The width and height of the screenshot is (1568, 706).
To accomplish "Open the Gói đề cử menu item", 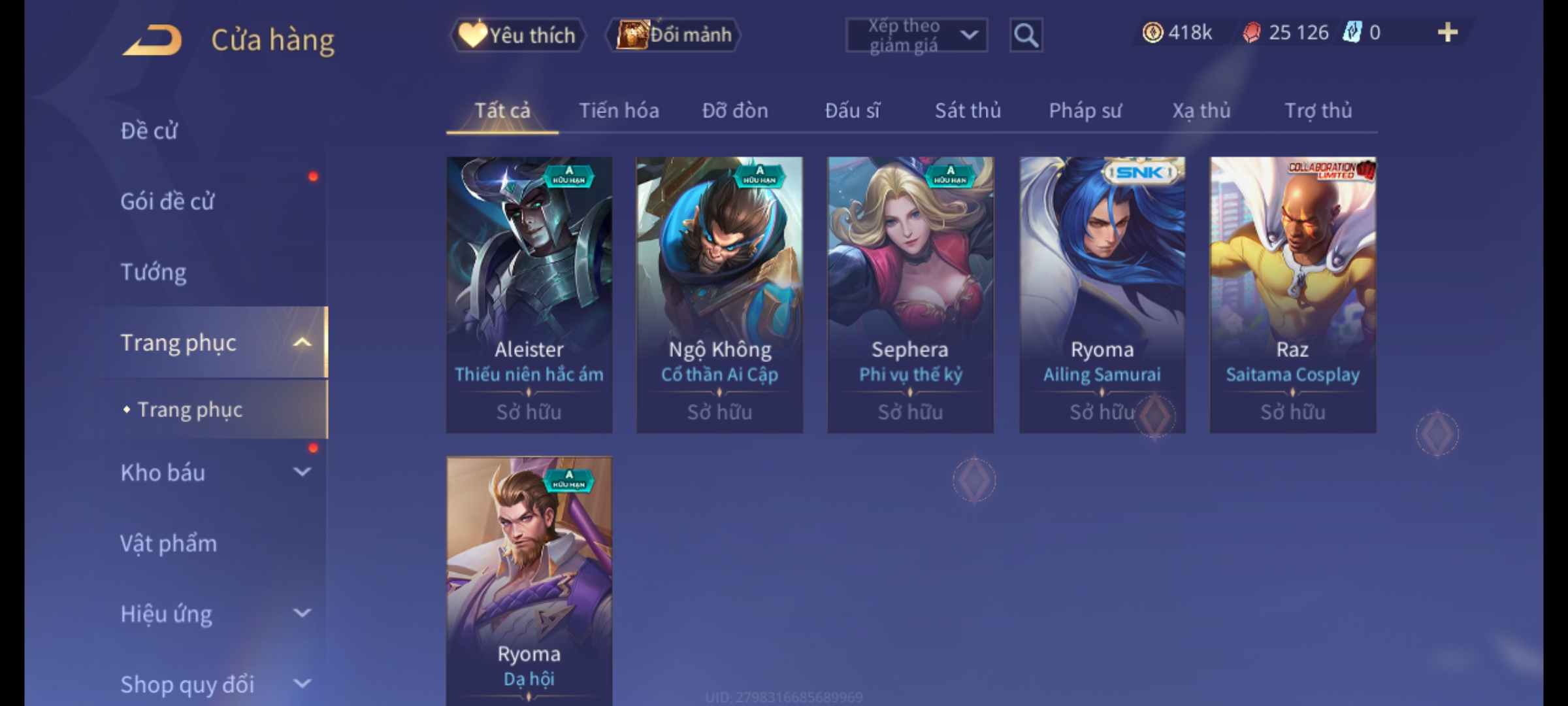I will (167, 201).
